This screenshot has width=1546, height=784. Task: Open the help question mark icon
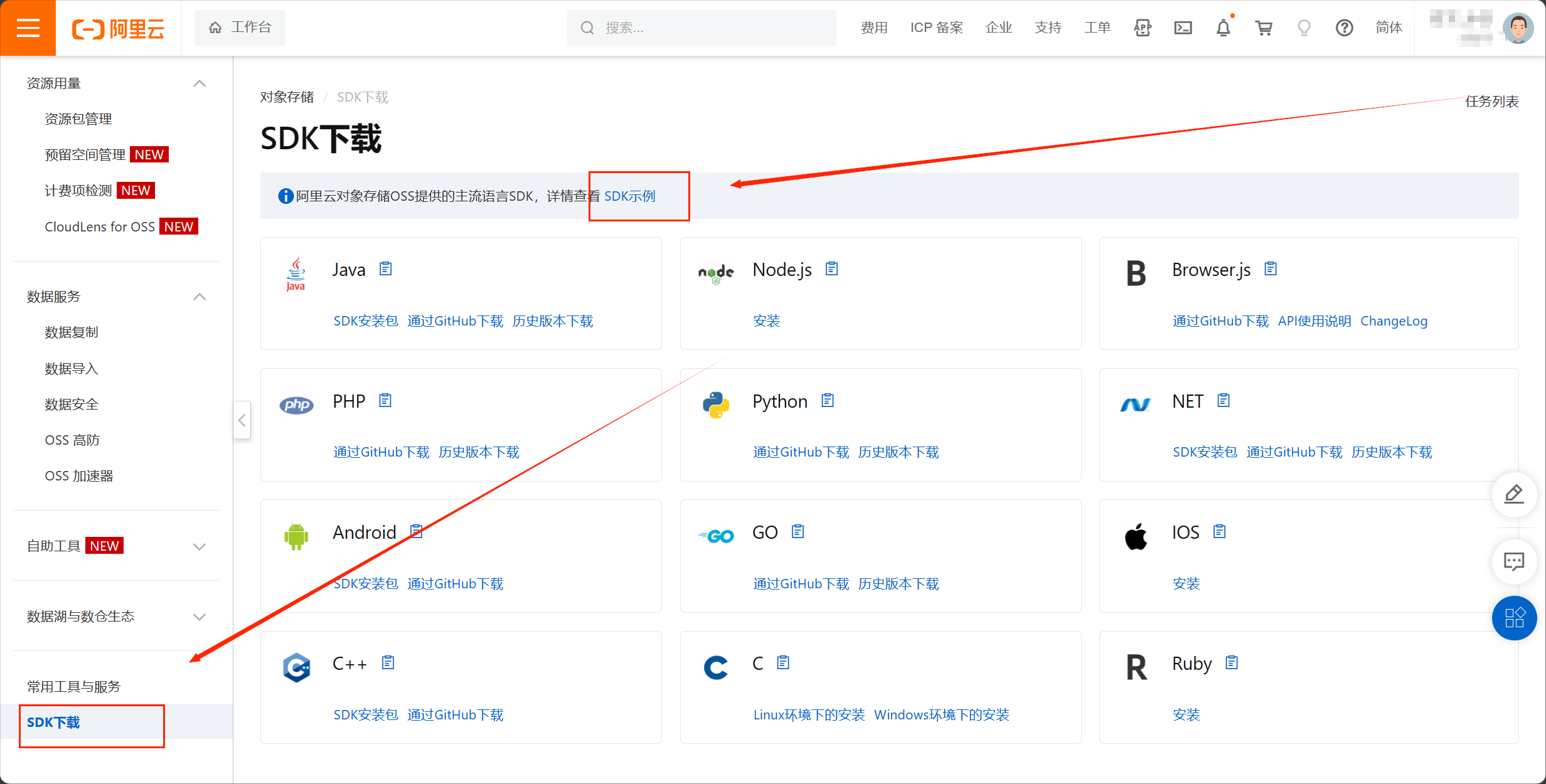(x=1344, y=28)
